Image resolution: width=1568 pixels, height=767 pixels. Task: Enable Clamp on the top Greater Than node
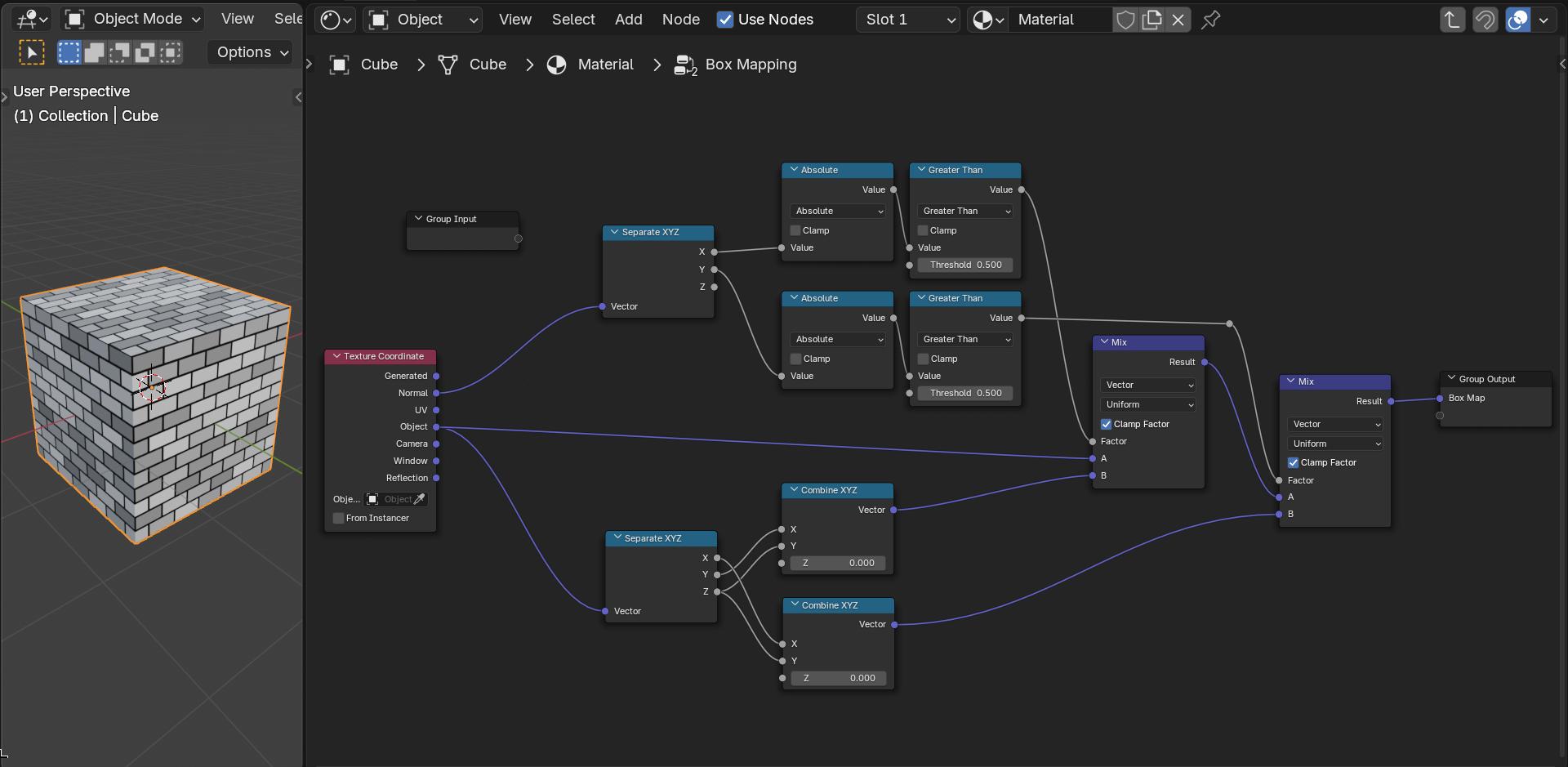(x=923, y=230)
